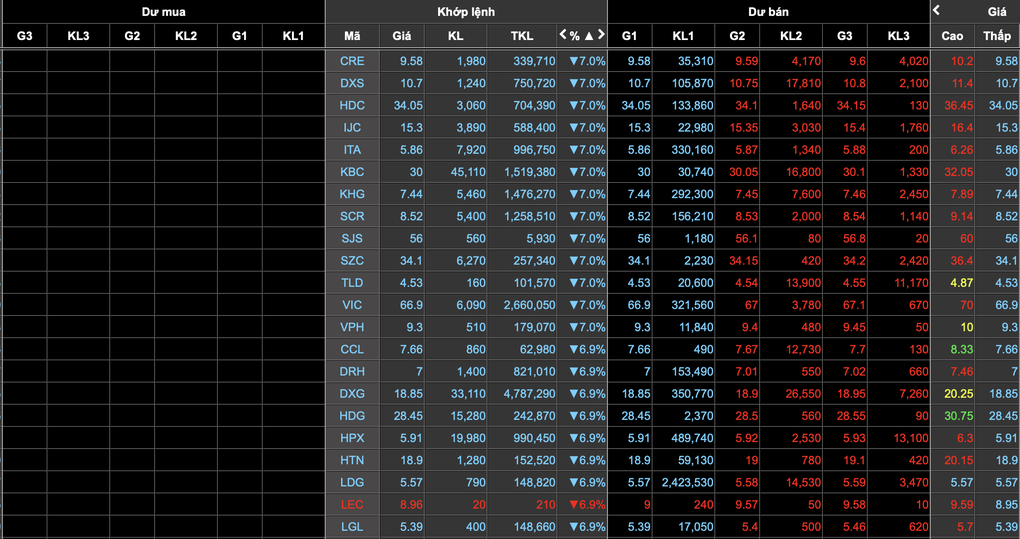
Task: Click the left chevron beside the % column header
Action: click(563, 34)
